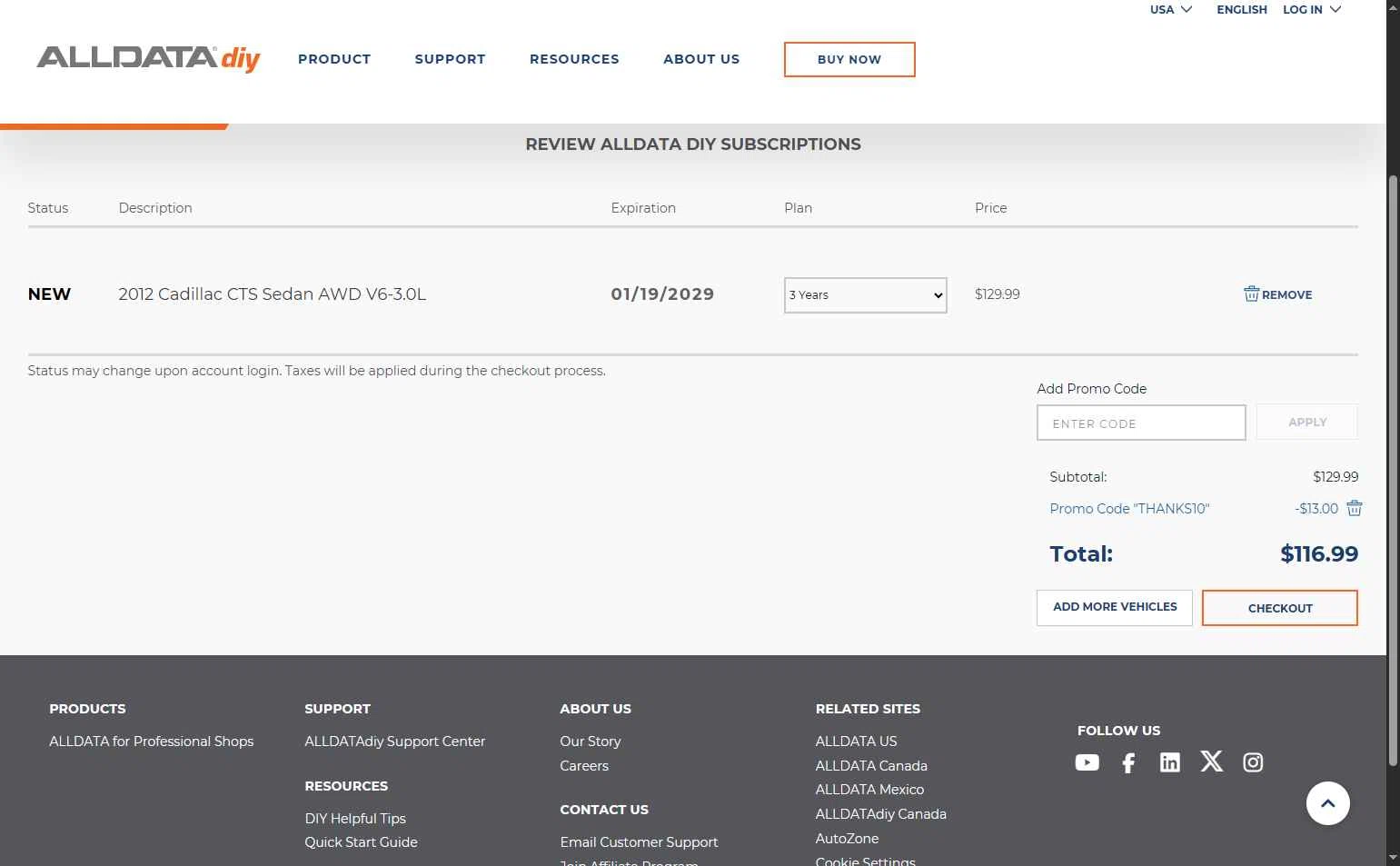
Task: Click the expiration date 01/19/2029
Action: pyautogui.click(x=662, y=294)
